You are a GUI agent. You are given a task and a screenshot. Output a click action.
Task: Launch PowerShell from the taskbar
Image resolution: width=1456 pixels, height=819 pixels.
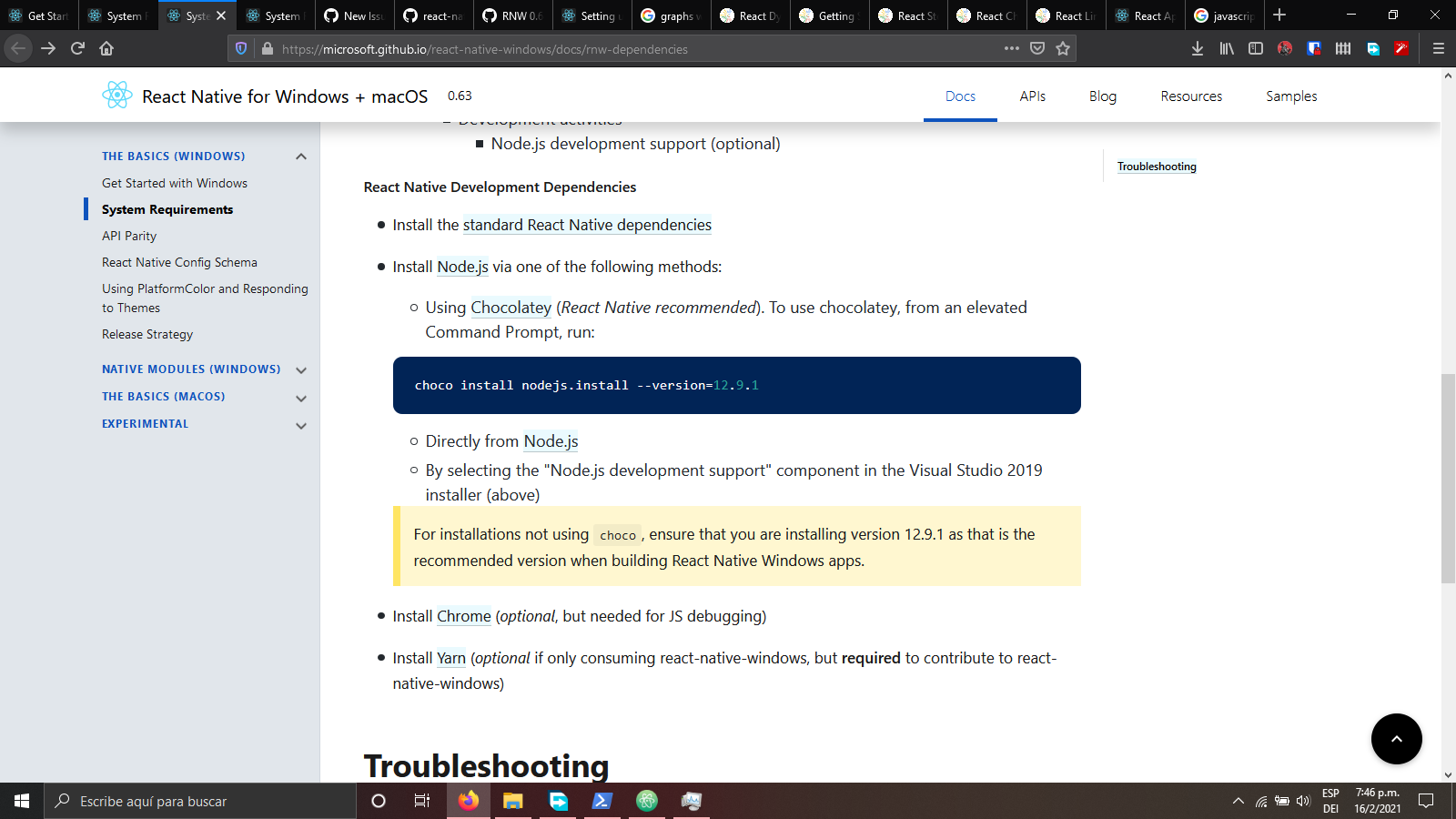[x=602, y=801]
